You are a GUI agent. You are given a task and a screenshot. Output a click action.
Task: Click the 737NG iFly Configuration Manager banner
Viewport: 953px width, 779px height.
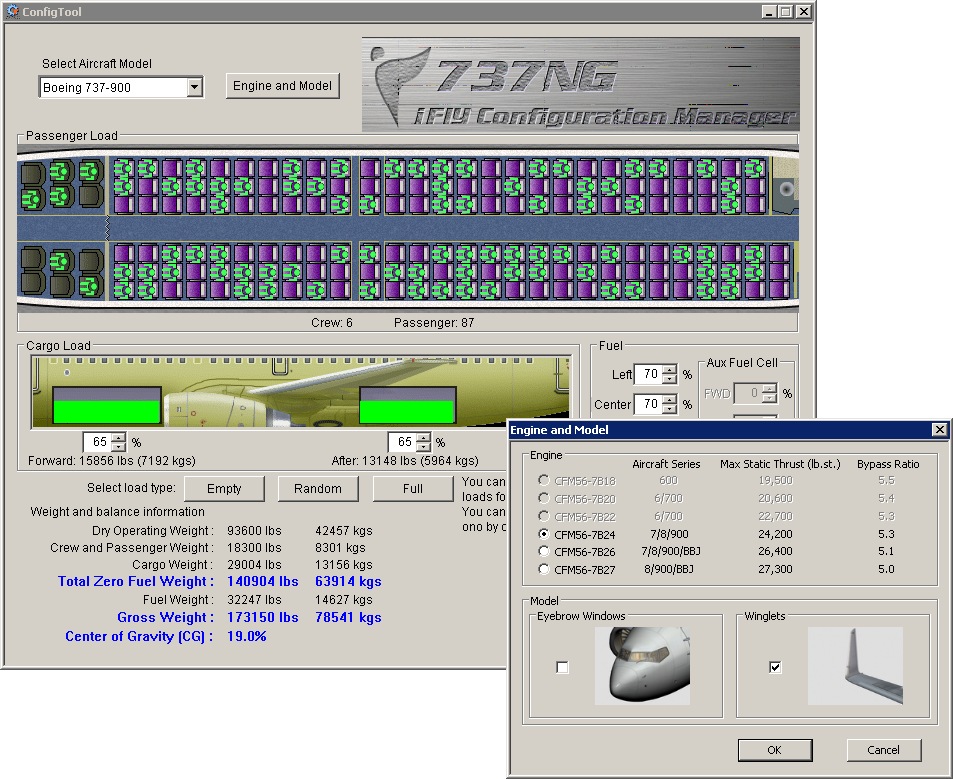[x=580, y=84]
